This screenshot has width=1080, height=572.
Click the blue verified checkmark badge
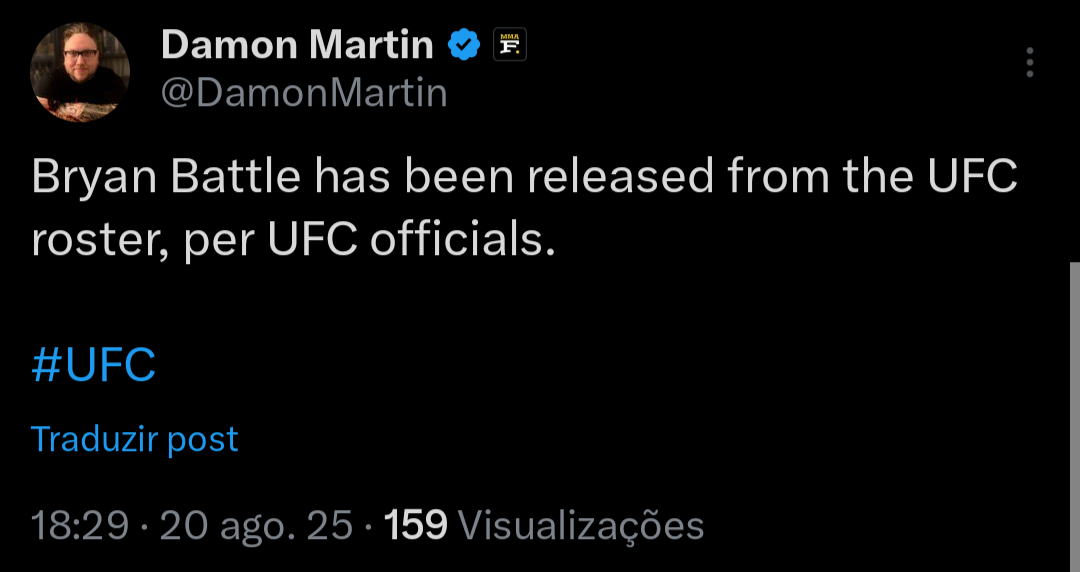pos(464,45)
